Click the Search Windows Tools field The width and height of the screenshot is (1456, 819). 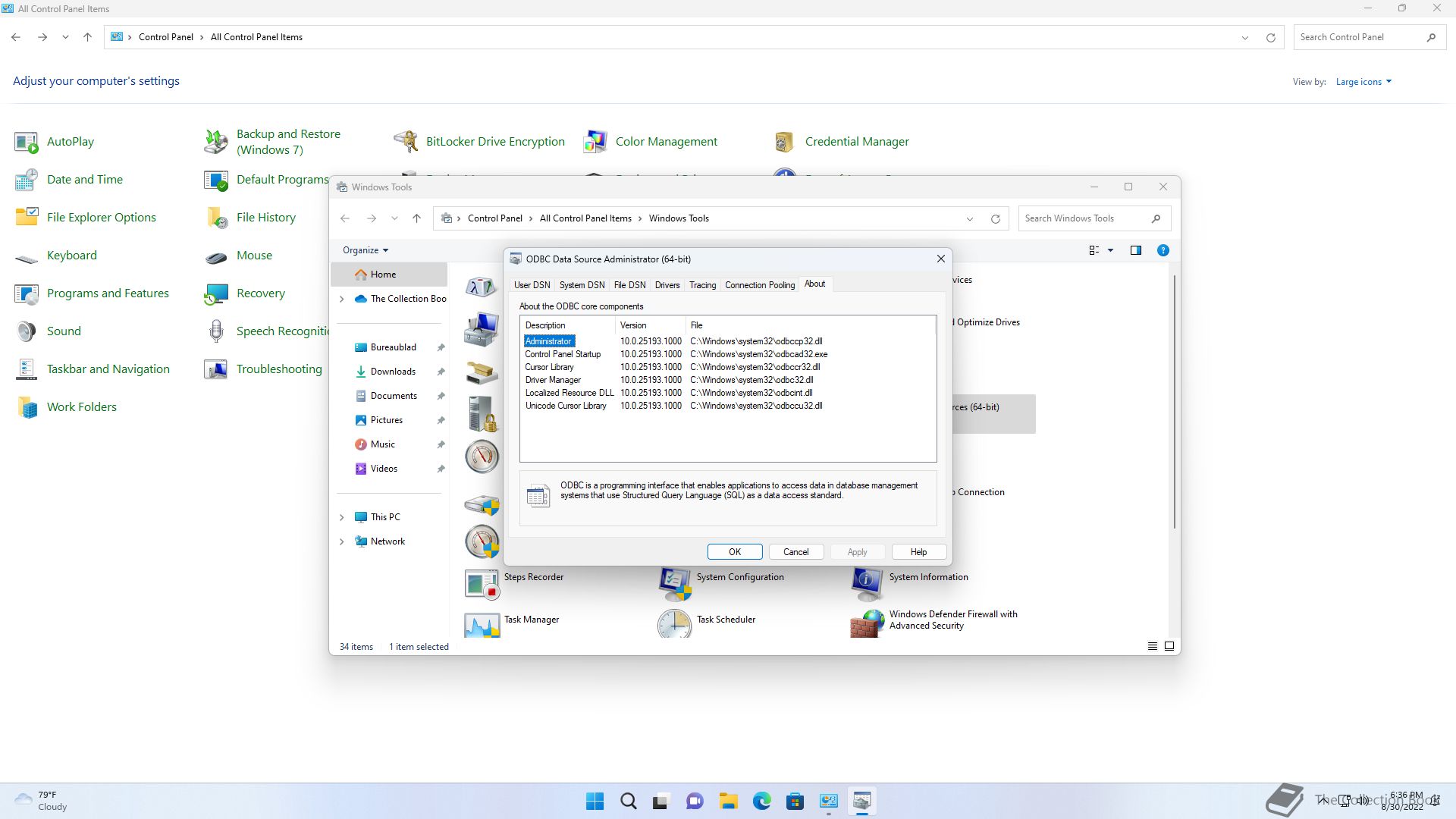click(x=1084, y=218)
